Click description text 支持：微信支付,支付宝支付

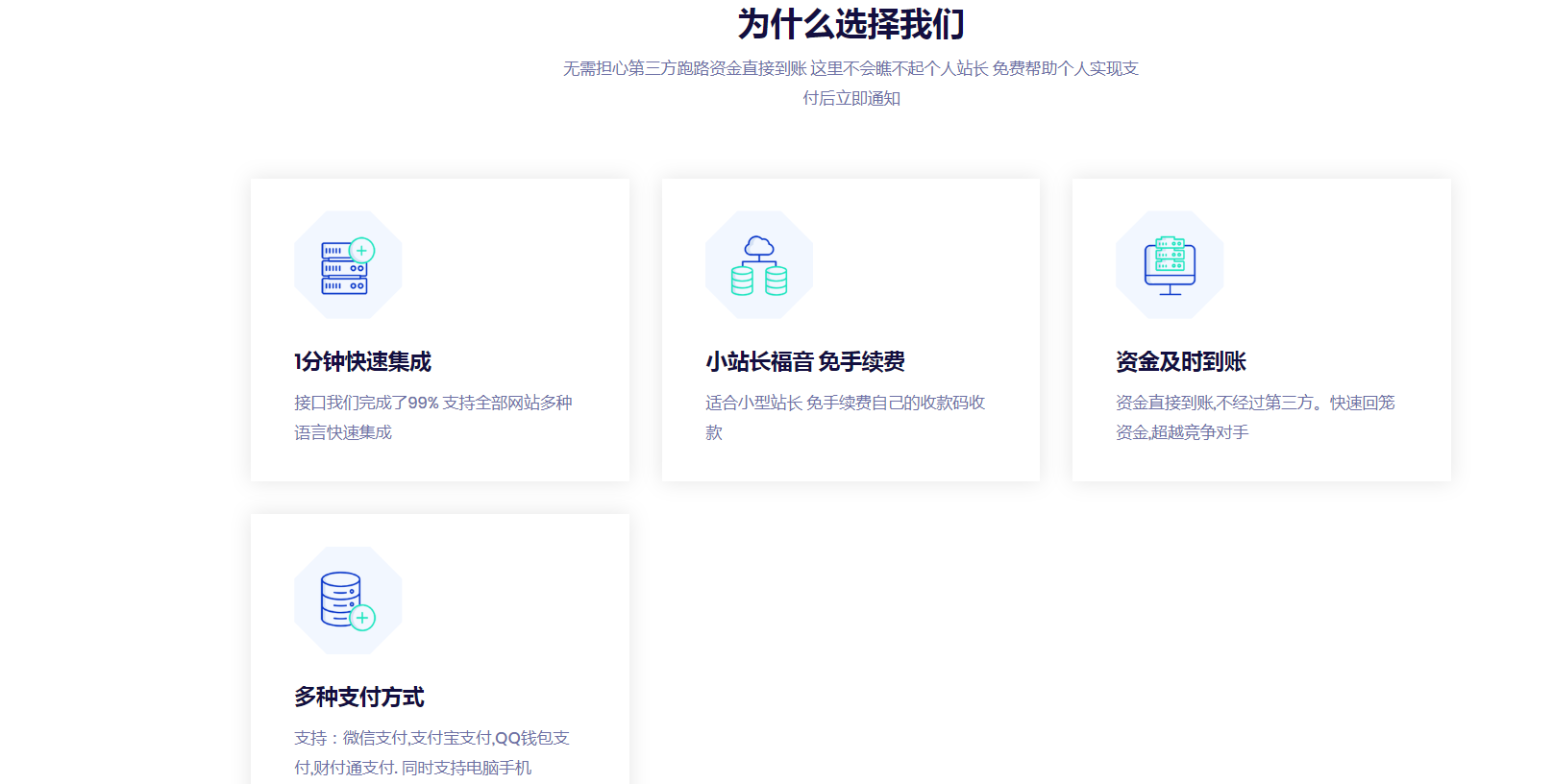(x=431, y=738)
